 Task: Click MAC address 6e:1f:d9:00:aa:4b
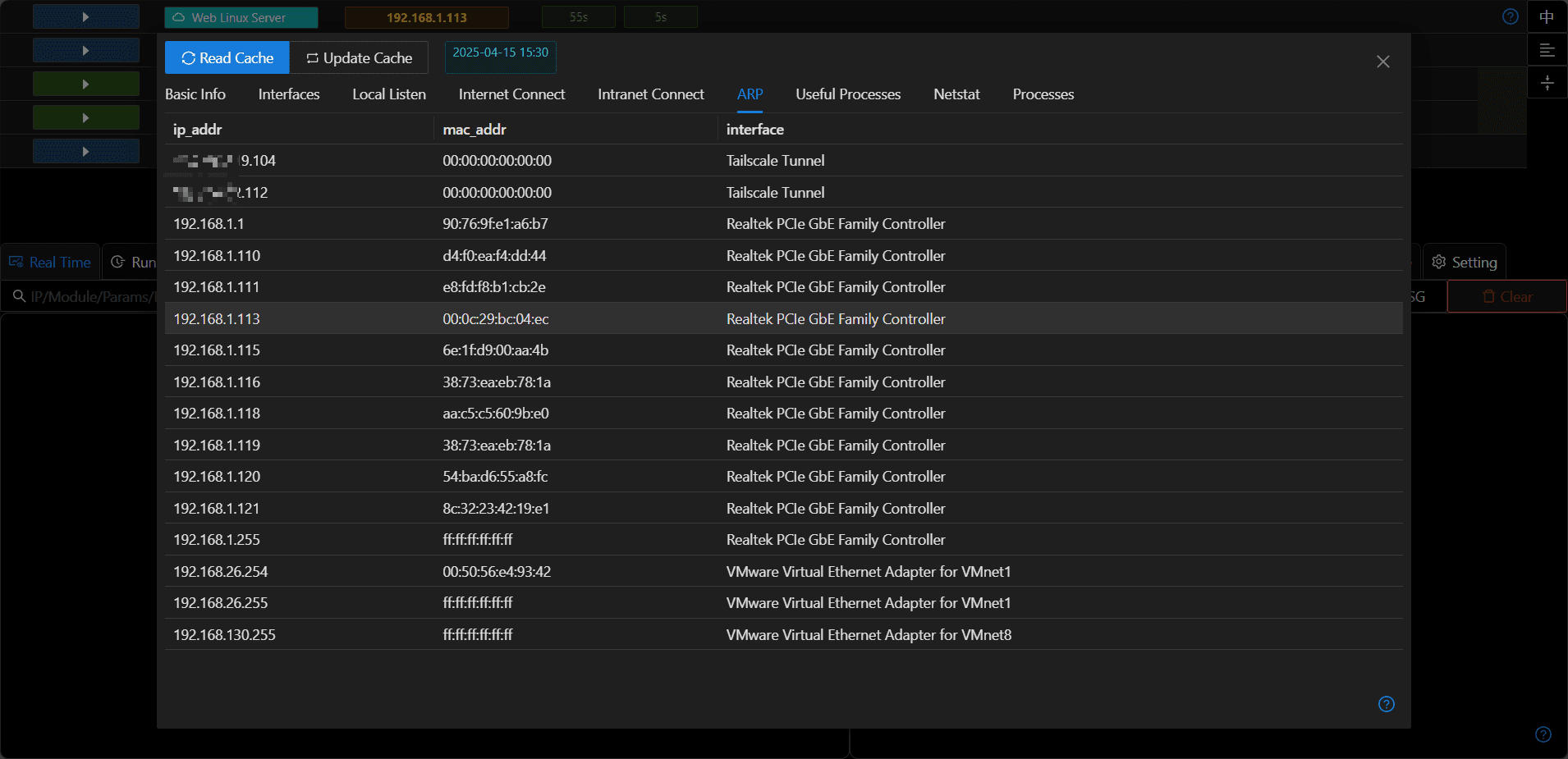click(x=496, y=350)
